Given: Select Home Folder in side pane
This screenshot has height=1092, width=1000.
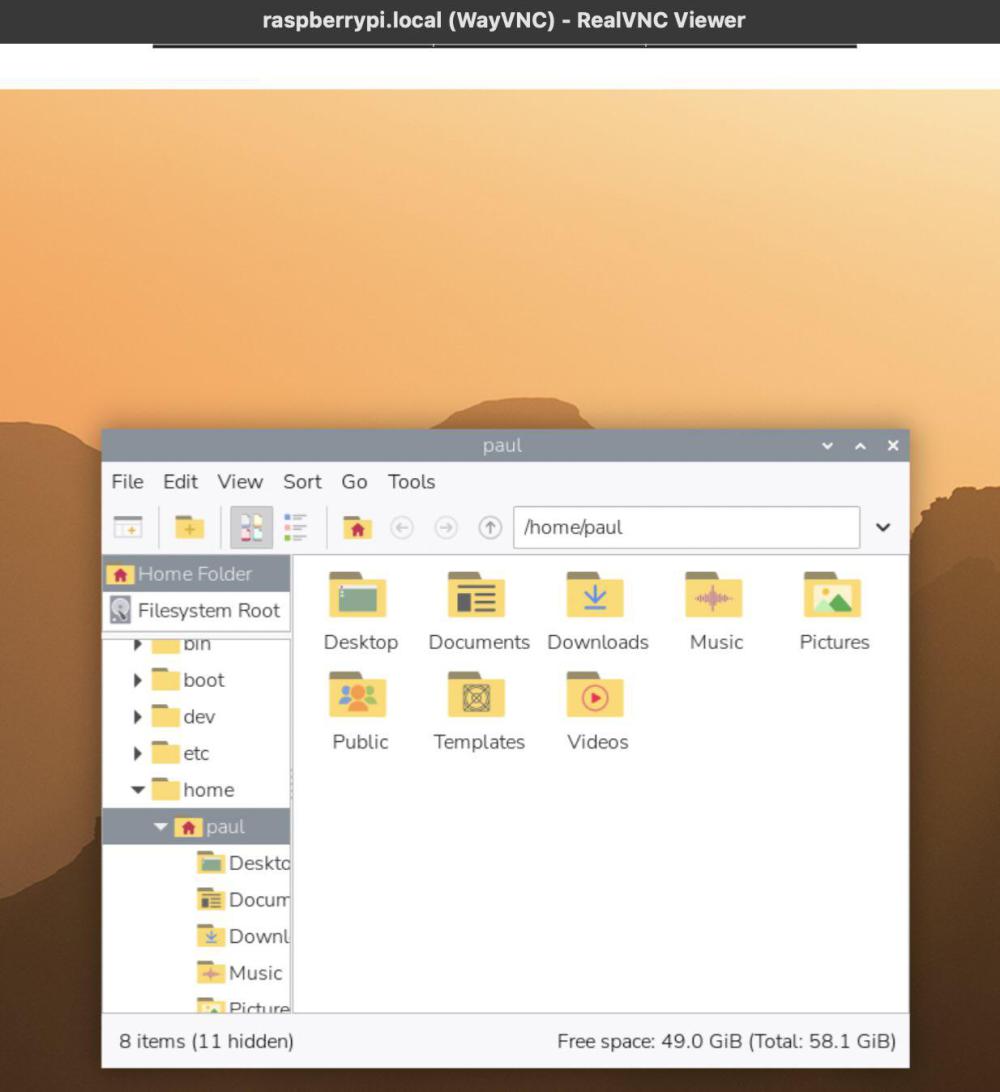Looking at the screenshot, I should (x=195, y=574).
